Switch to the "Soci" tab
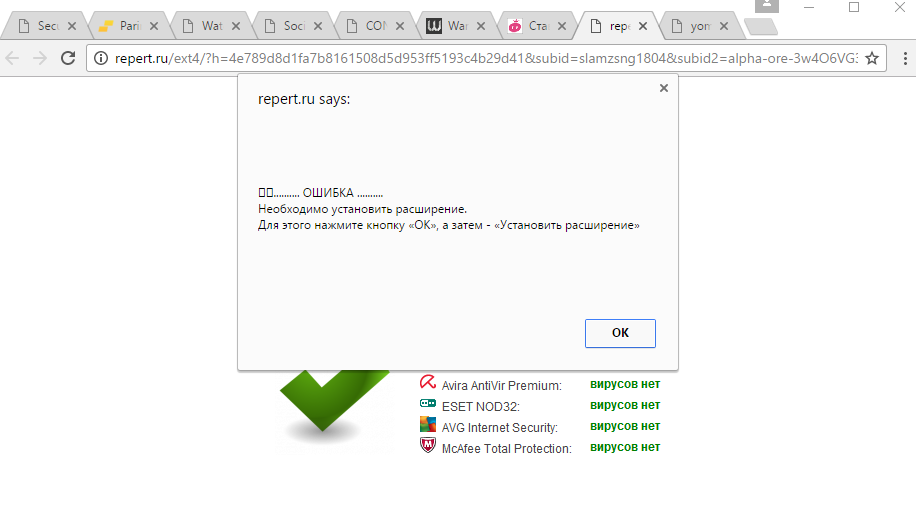 pos(294,26)
